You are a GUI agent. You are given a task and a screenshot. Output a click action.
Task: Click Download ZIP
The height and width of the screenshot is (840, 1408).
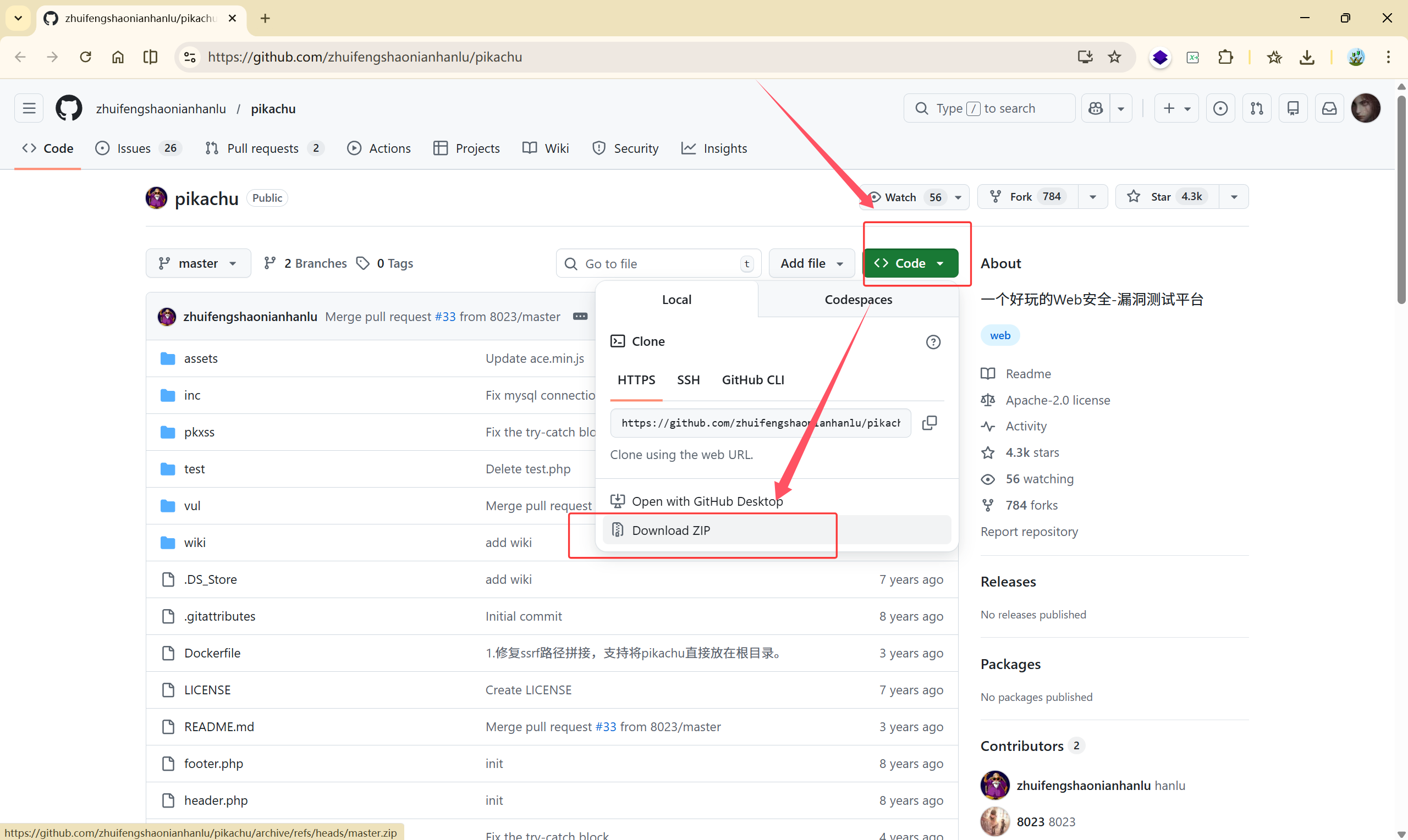[x=670, y=530]
